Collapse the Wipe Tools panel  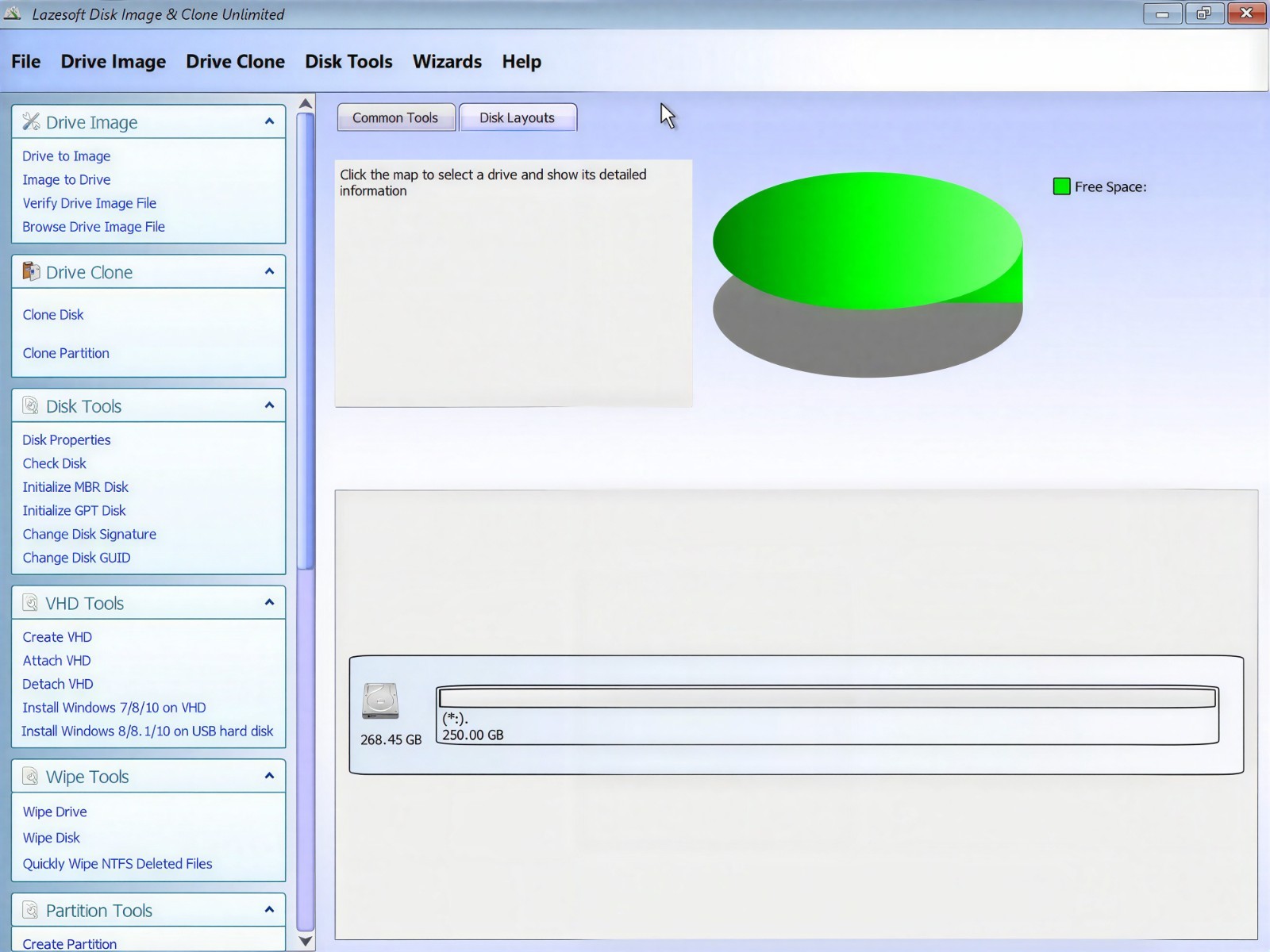click(x=269, y=776)
